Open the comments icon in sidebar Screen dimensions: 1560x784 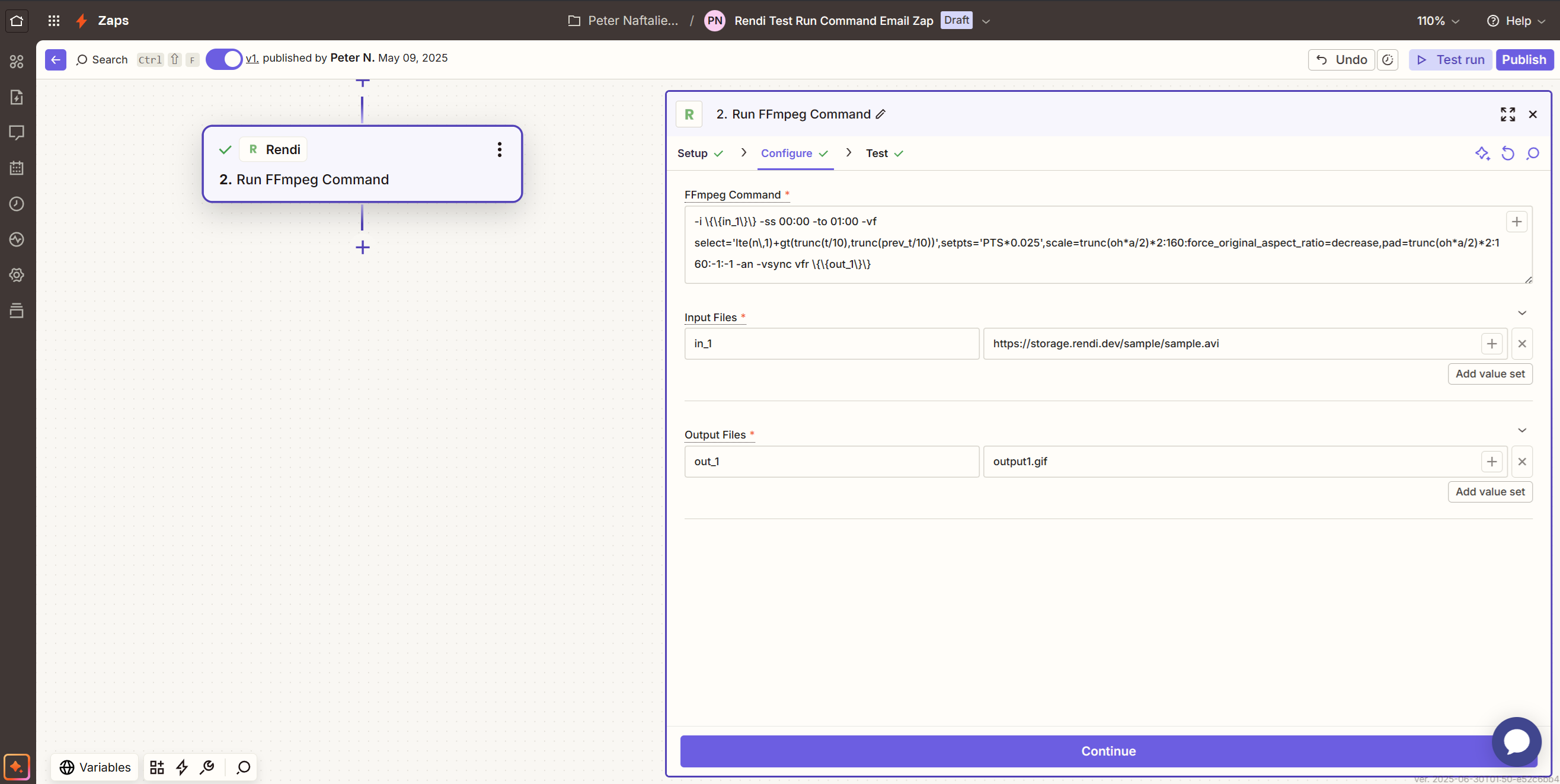tap(17, 133)
